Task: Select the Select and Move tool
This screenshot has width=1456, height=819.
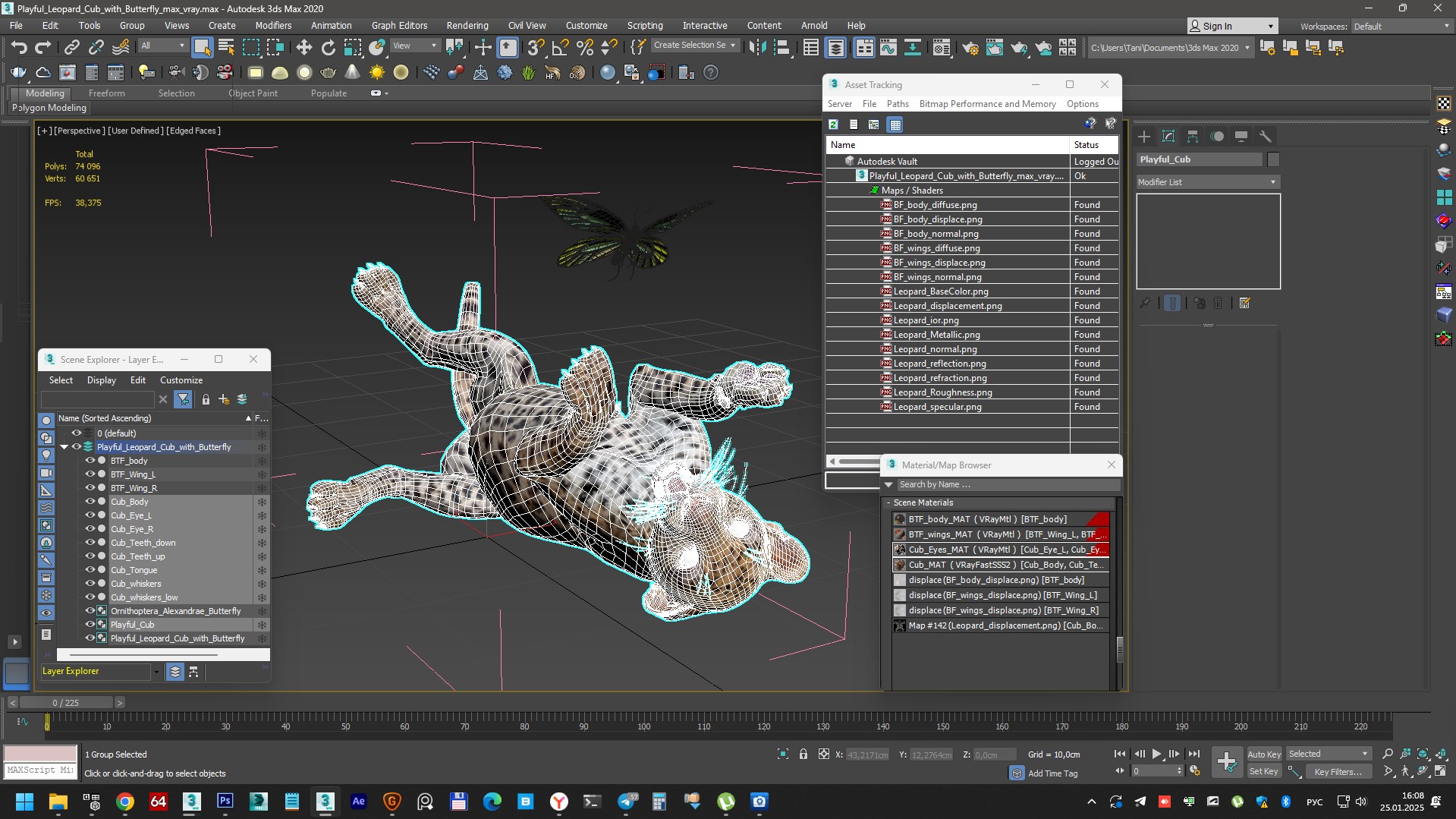Action: pyautogui.click(x=303, y=48)
